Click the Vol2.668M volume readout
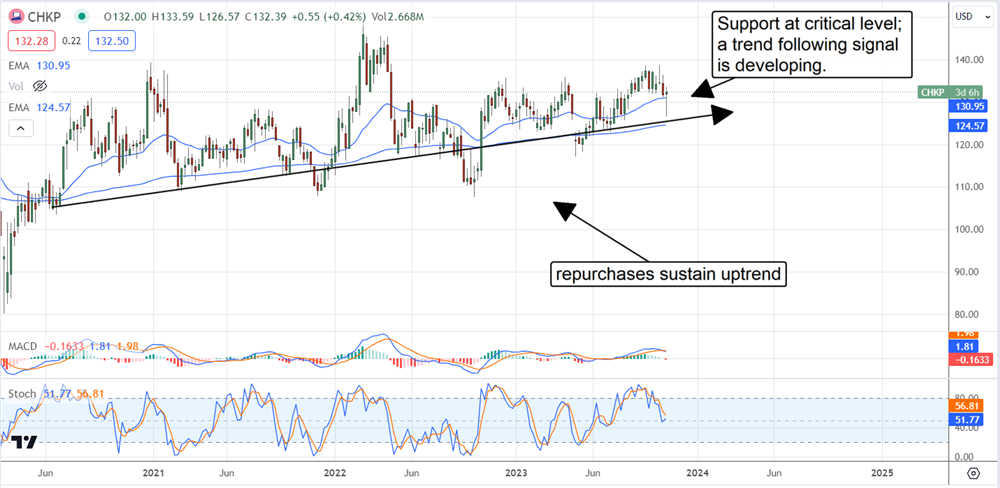Screen dimensions: 1000x488 [x=400, y=16]
